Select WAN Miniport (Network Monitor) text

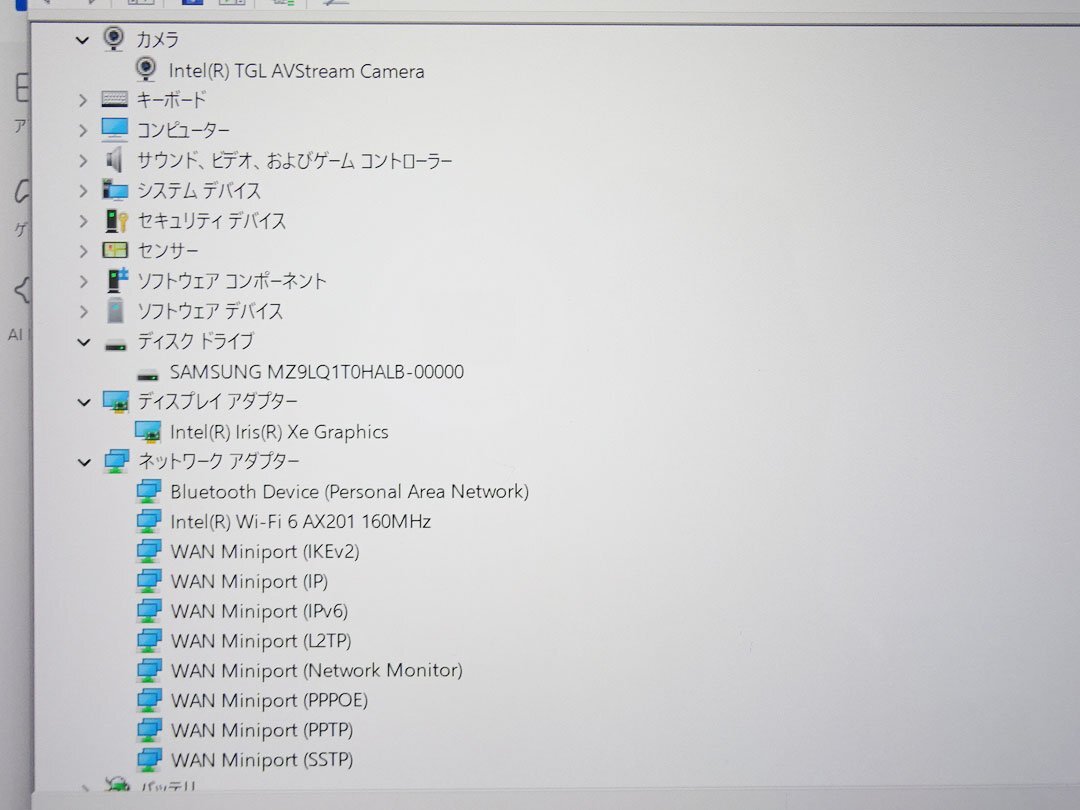[x=317, y=671]
